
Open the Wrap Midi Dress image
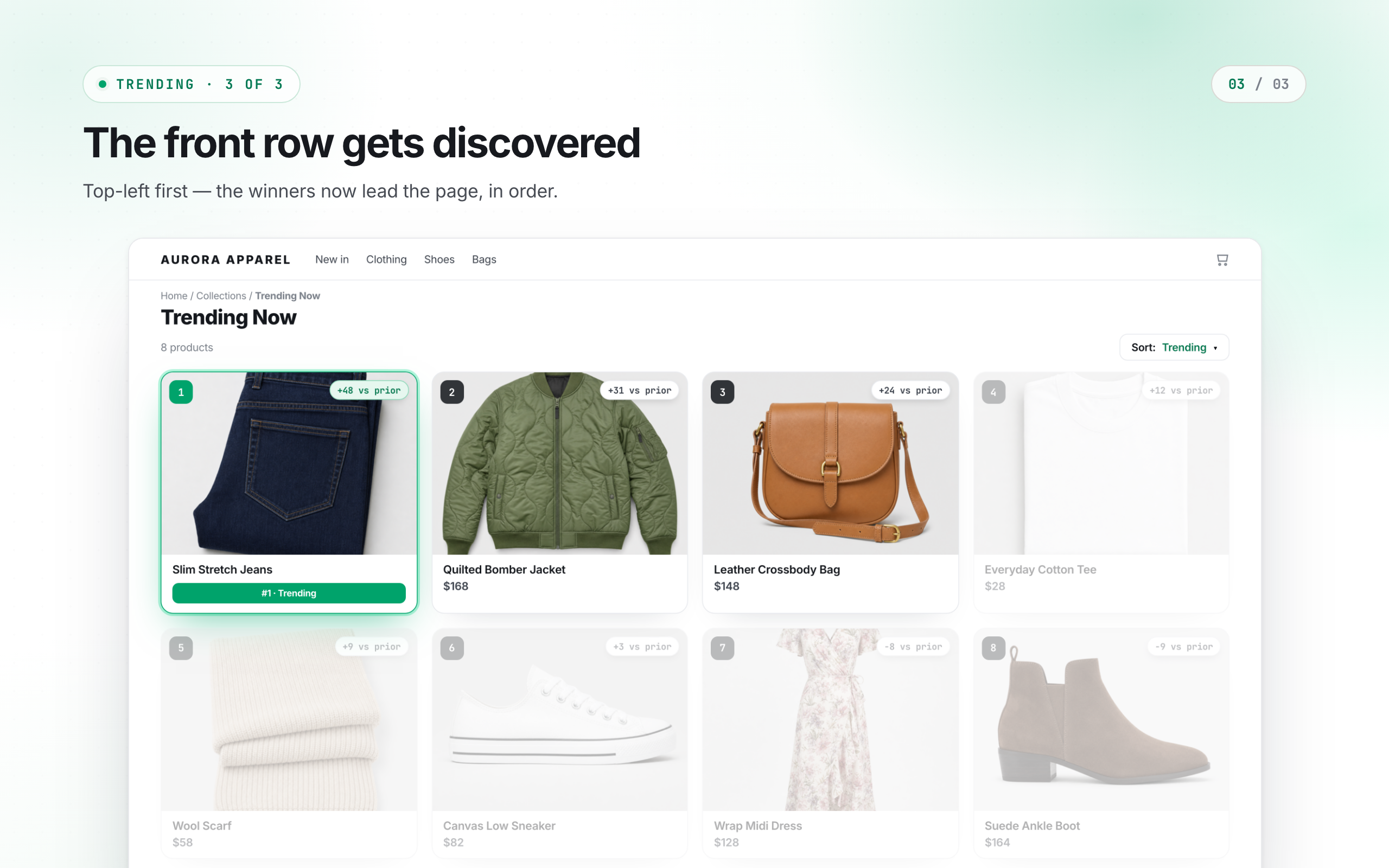(831, 719)
